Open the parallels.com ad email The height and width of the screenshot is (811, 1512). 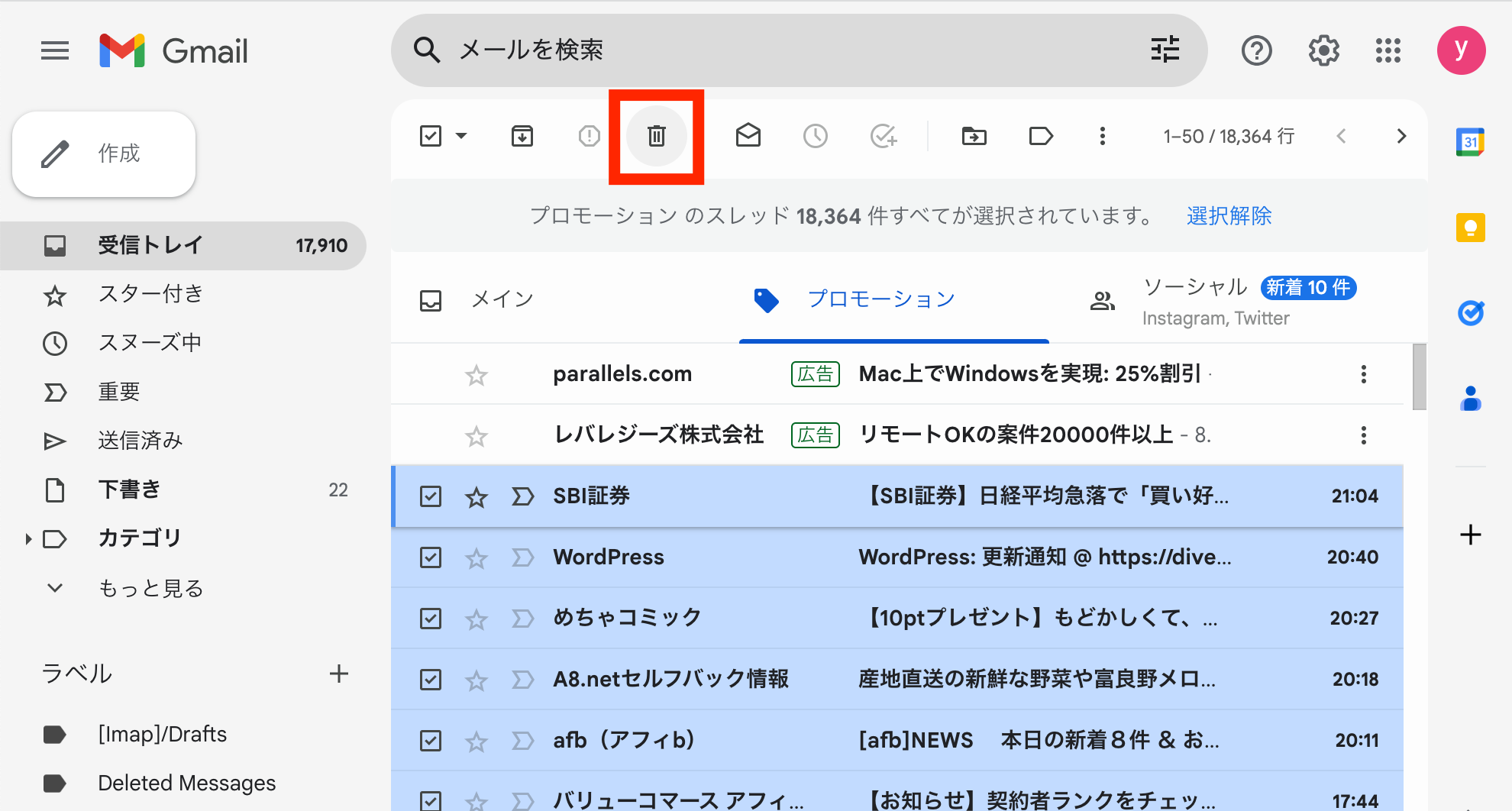[897, 374]
